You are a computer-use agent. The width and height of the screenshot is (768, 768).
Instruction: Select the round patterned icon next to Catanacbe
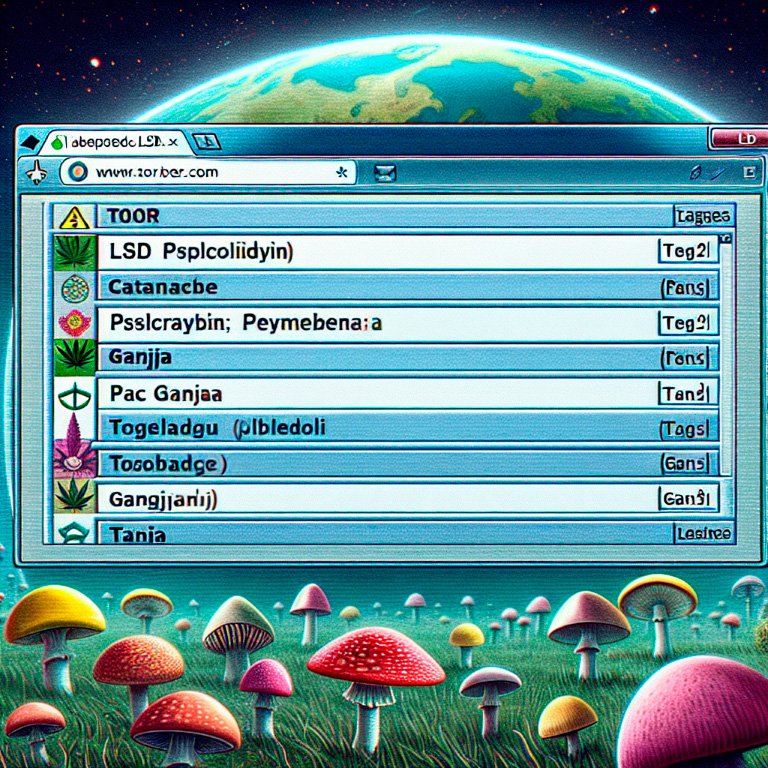pos(74,288)
